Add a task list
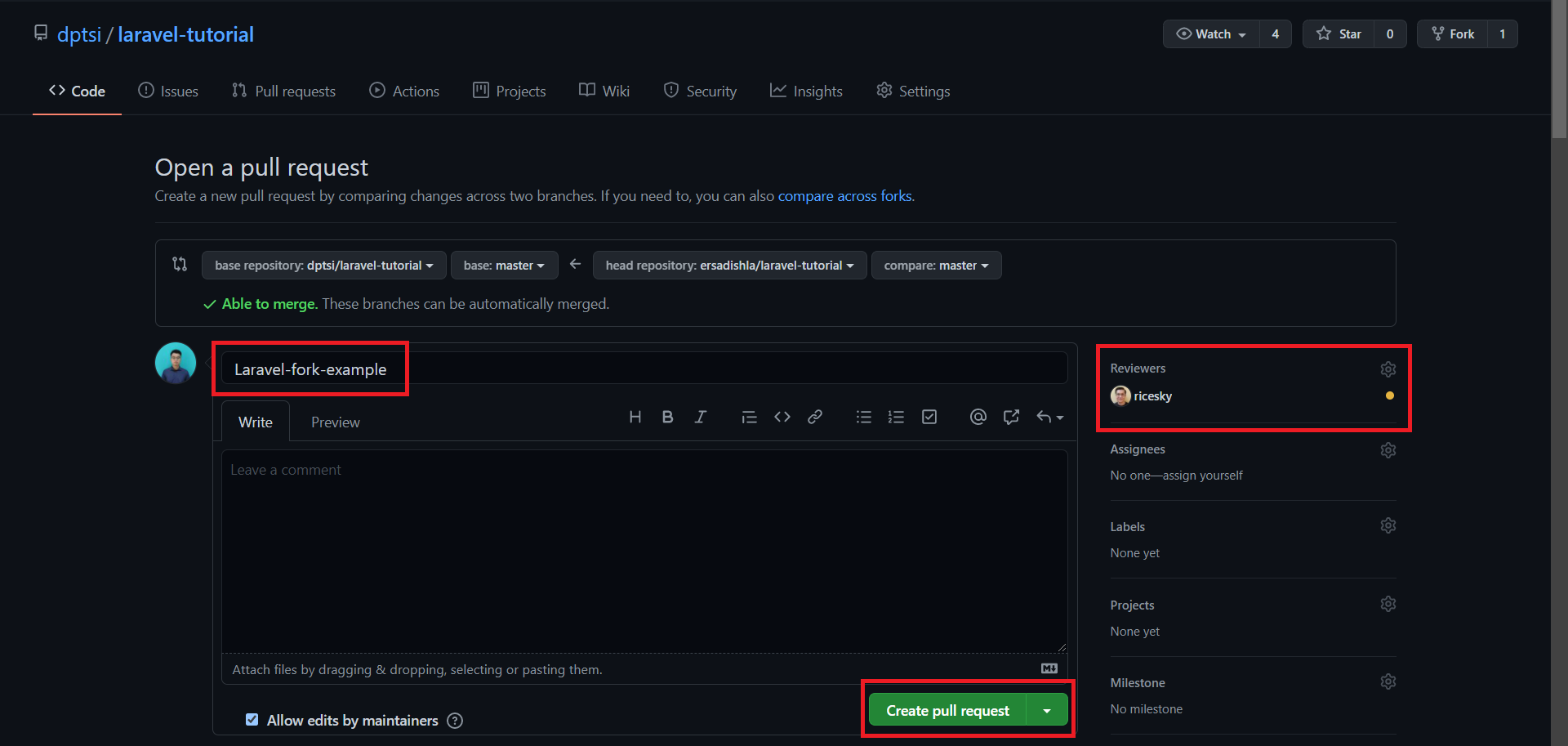Viewport: 1568px width, 746px height. 929,418
